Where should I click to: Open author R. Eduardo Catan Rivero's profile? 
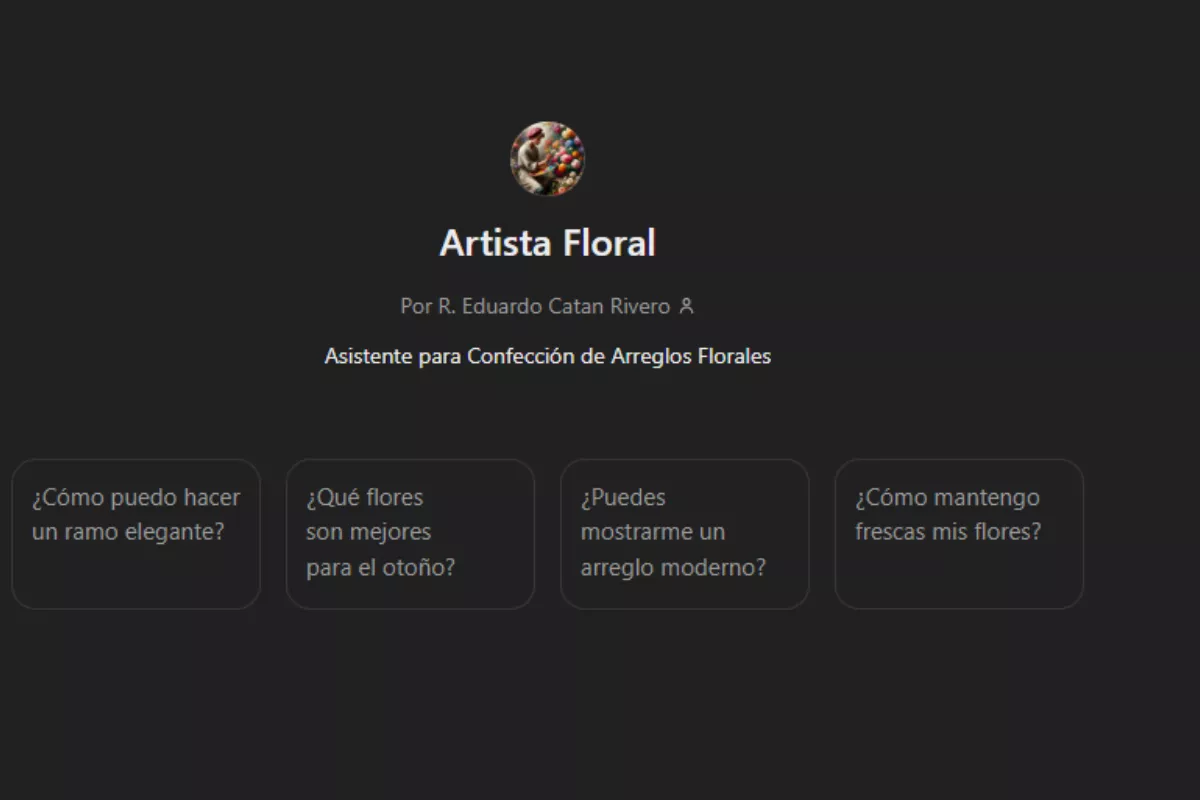point(554,306)
